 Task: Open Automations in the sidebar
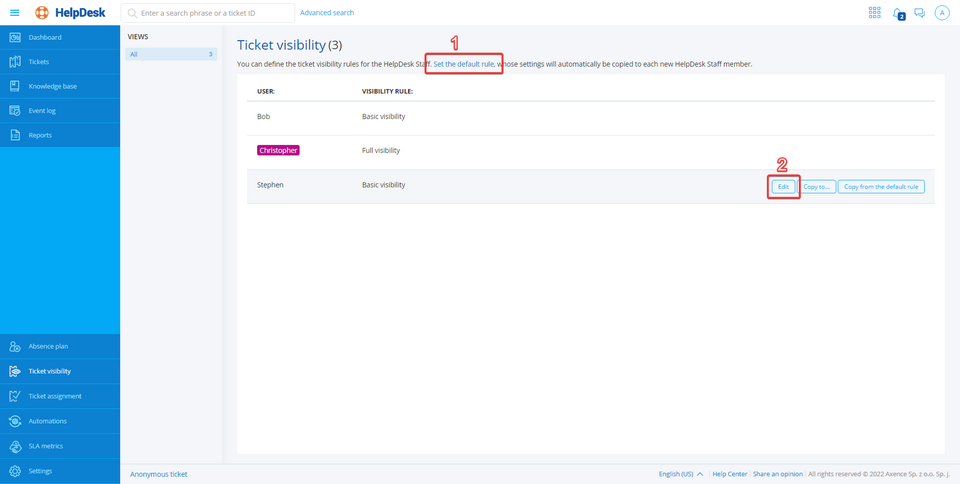(48, 421)
